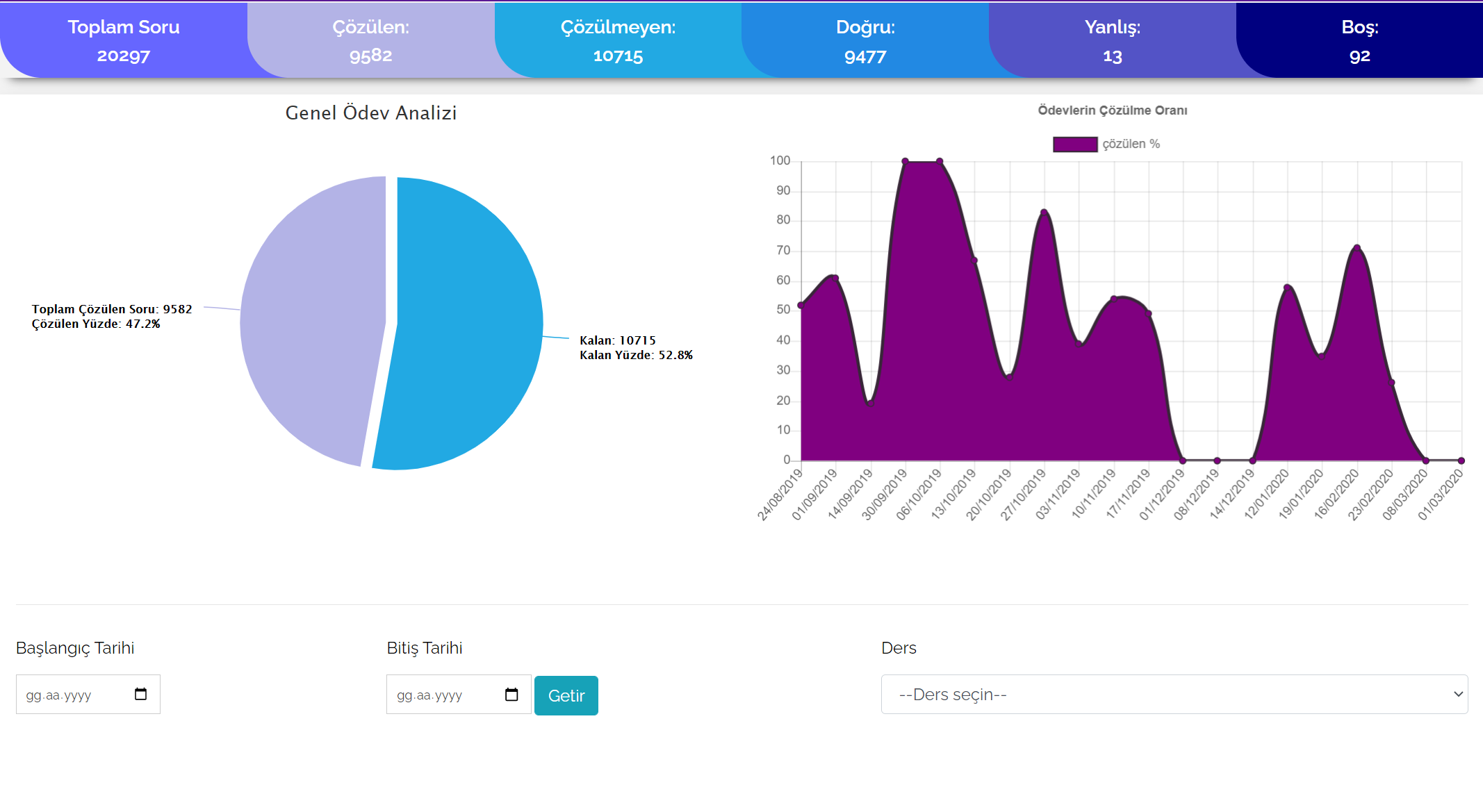Click the chart data point at 12/01/2020

(x=1287, y=287)
